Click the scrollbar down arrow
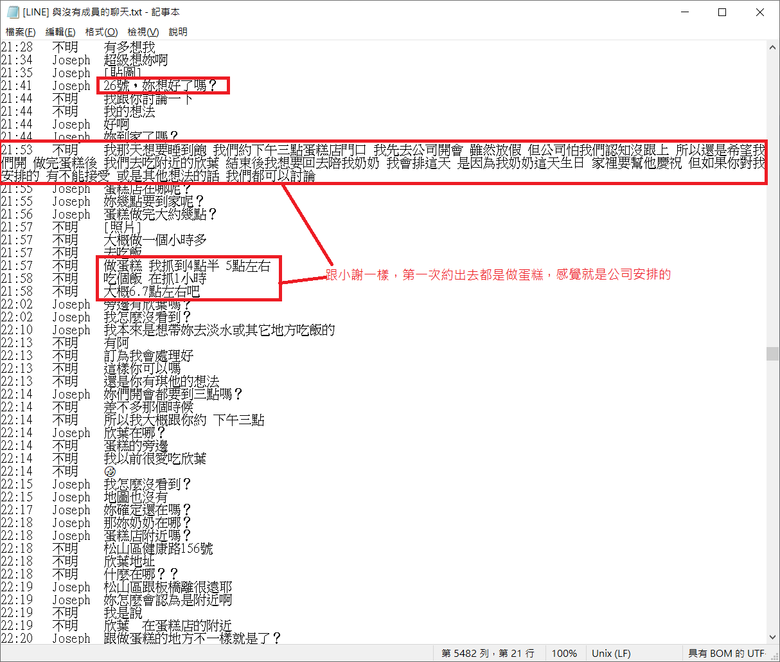Image resolution: width=780 pixels, height=662 pixels. [x=773, y=637]
